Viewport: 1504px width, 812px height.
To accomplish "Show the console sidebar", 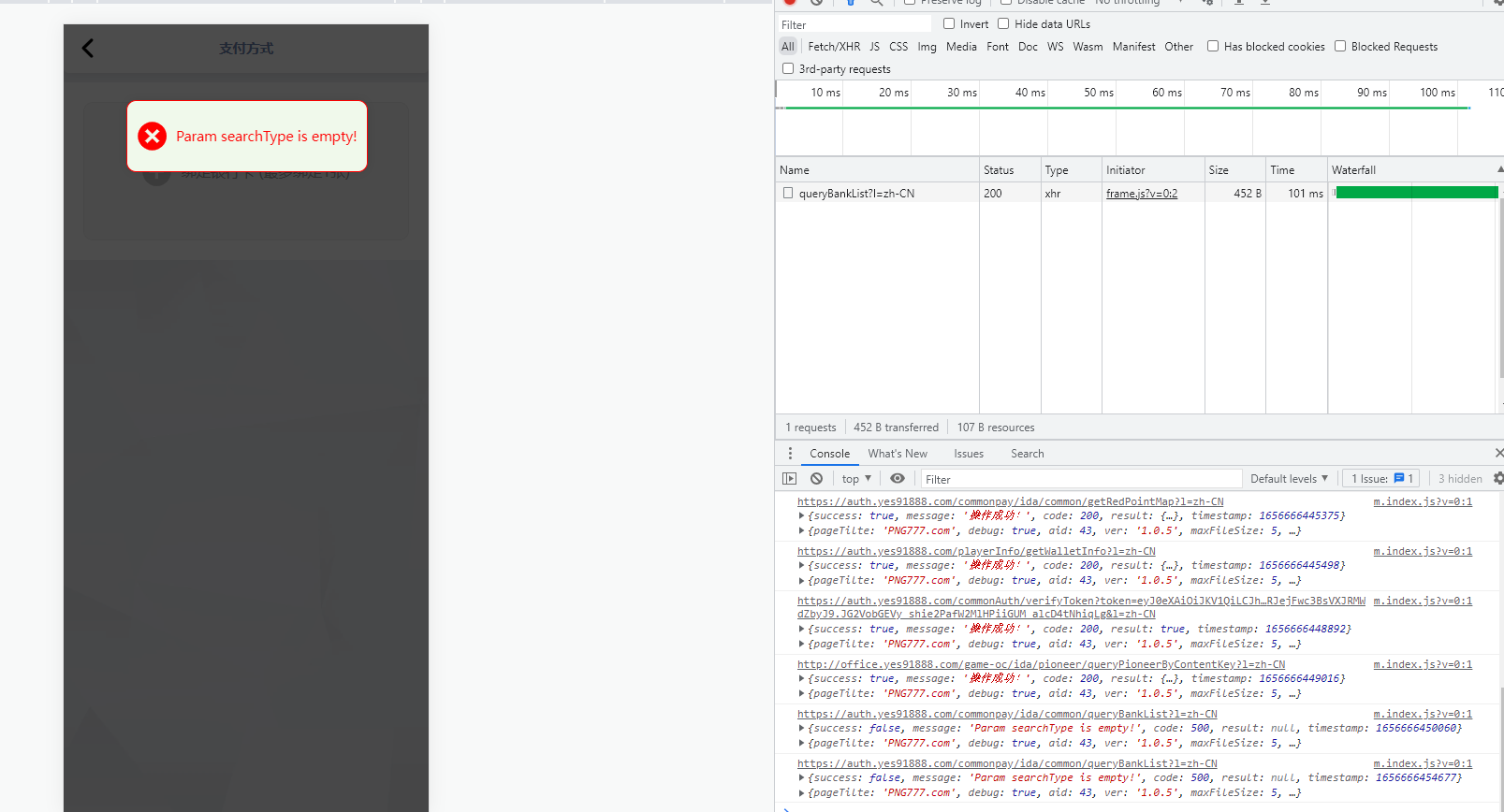I will 790,479.
